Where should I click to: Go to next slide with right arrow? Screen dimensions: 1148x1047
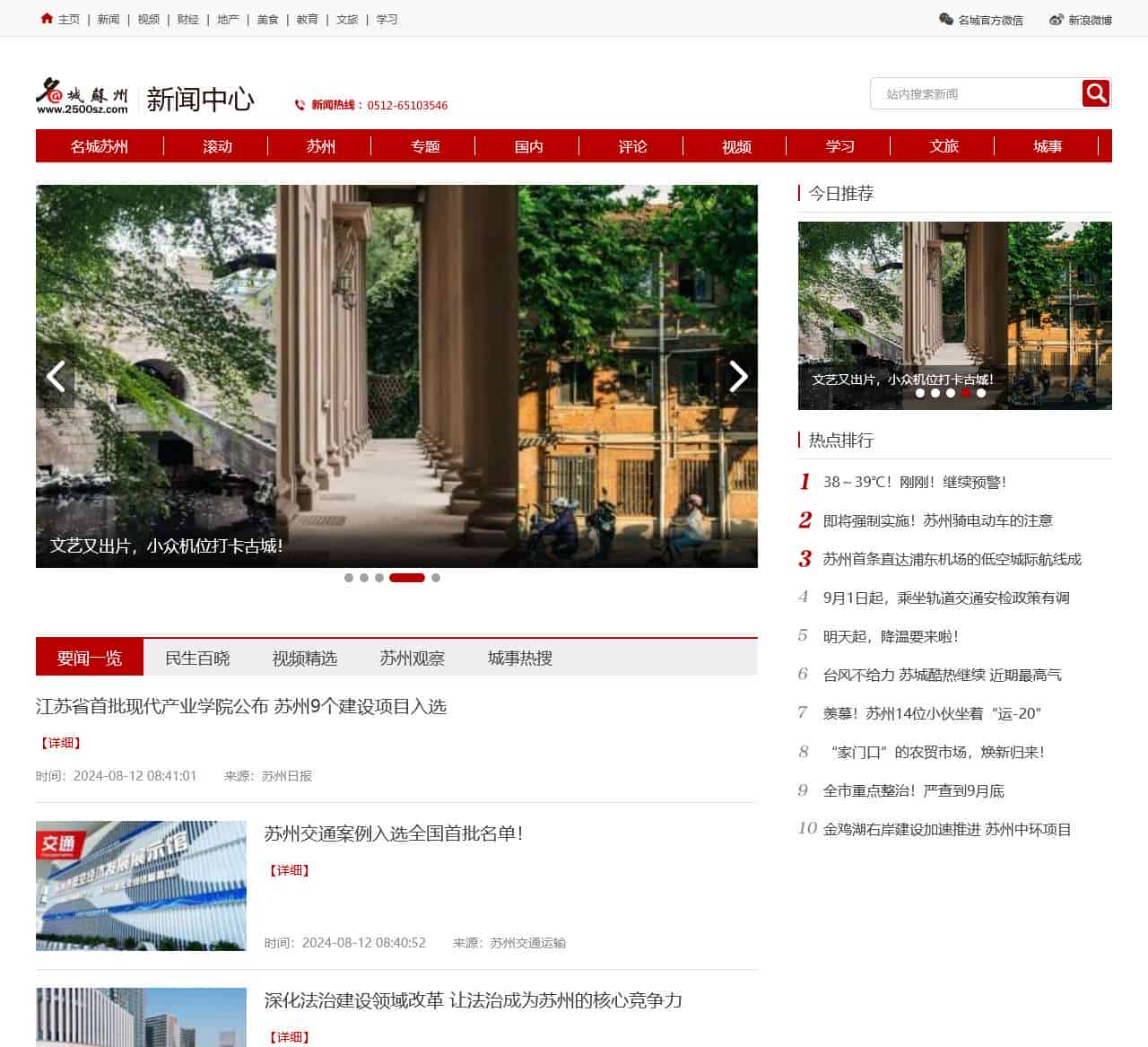coord(738,377)
